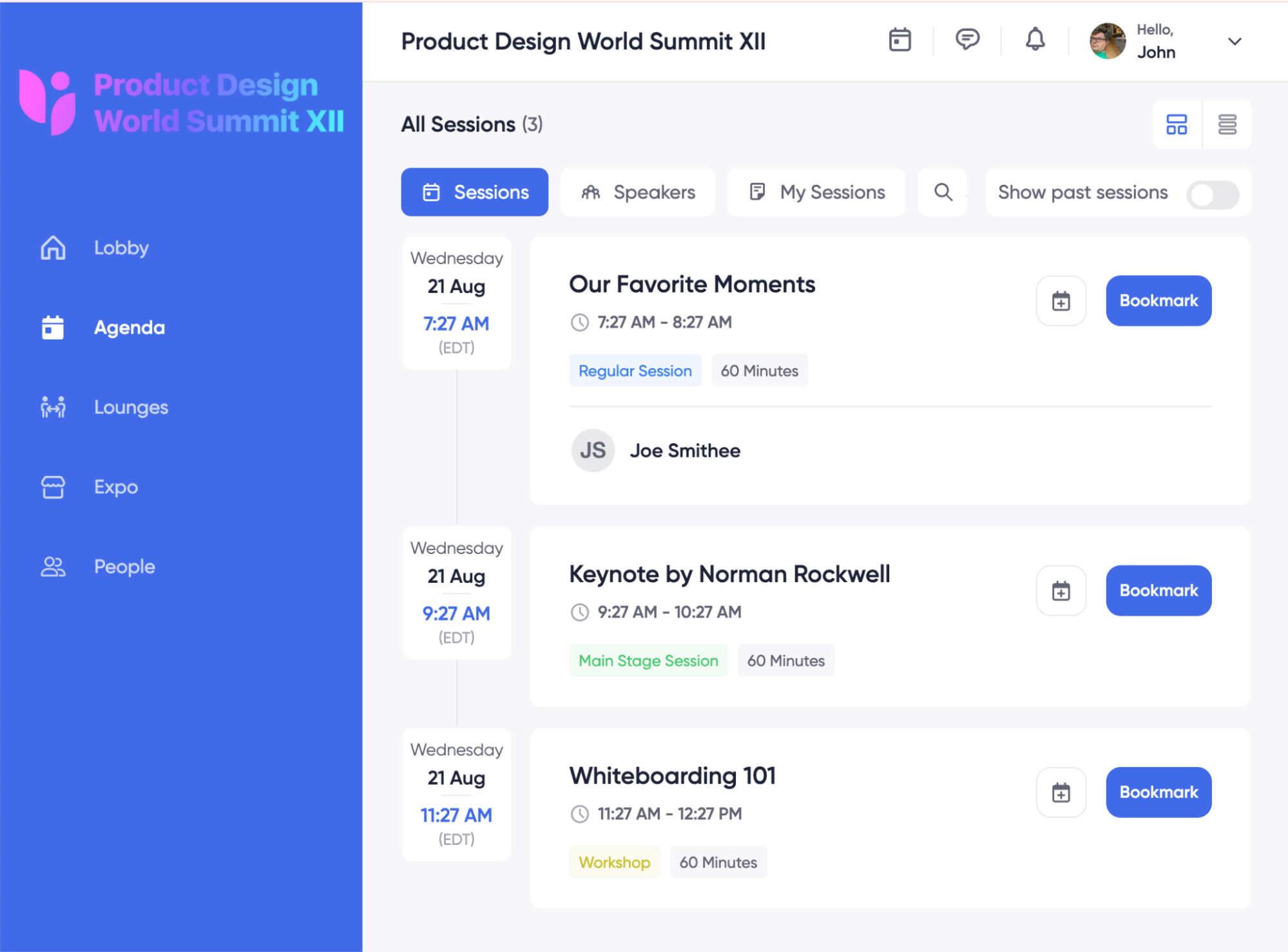Open Keynote by Norman Rockwell title
Image resolution: width=1288 pixels, height=952 pixels.
point(729,574)
